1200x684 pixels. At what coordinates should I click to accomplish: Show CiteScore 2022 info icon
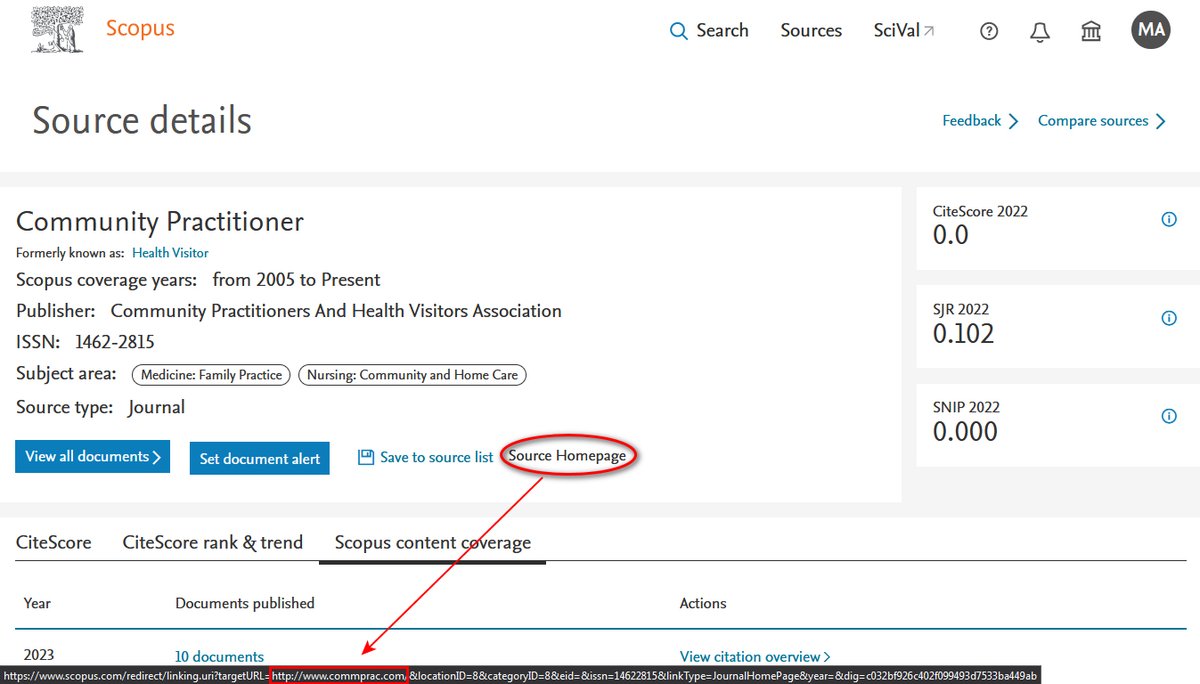1169,220
